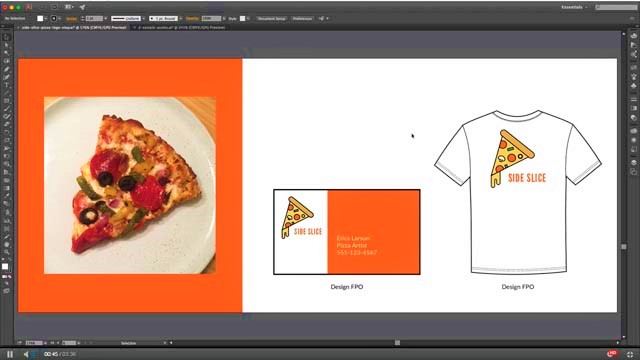Click the horizontal scrollbar thumb
This screenshot has width=640, height=360.
pos(397,343)
